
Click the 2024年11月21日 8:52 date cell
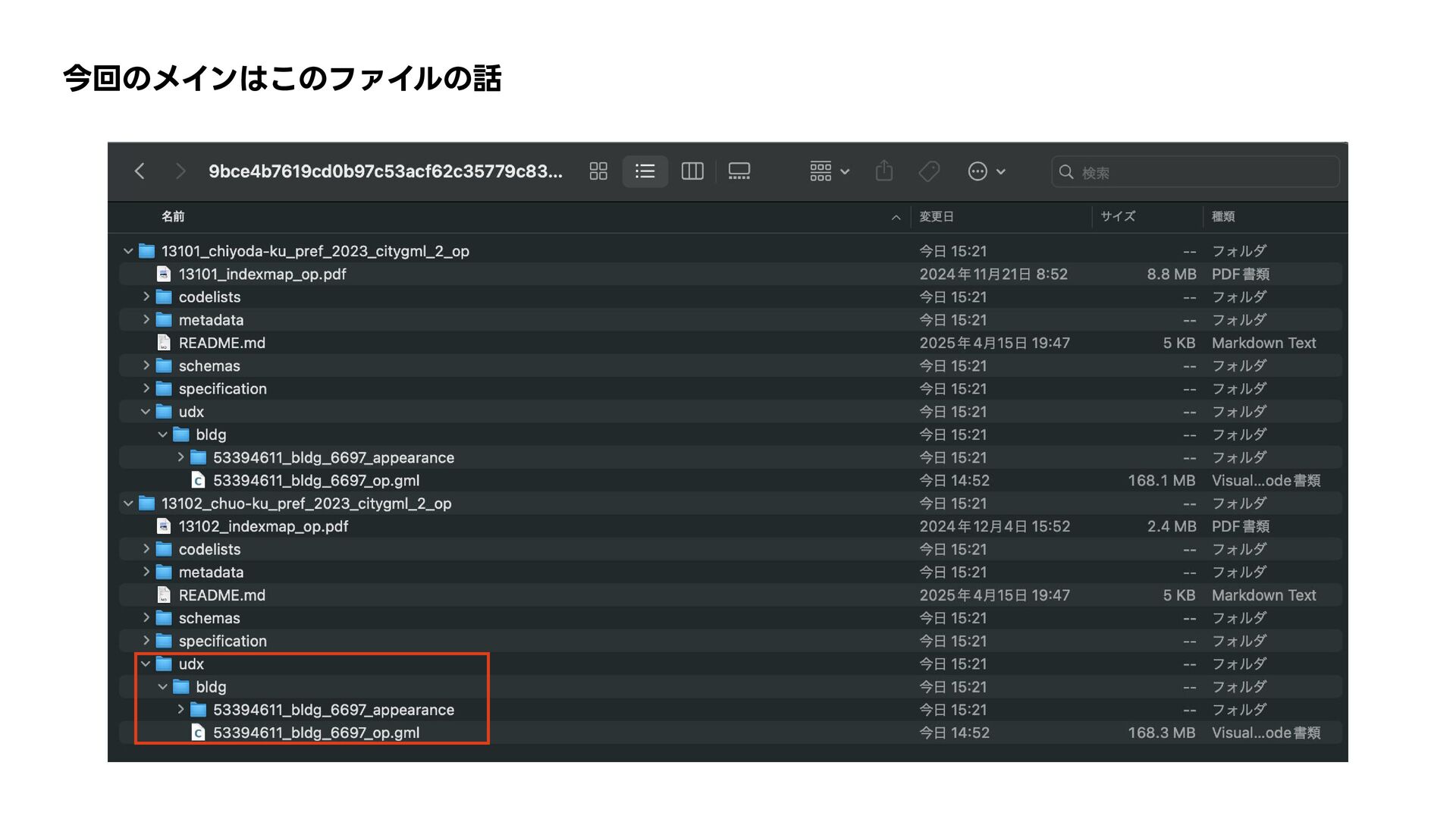[x=993, y=275]
